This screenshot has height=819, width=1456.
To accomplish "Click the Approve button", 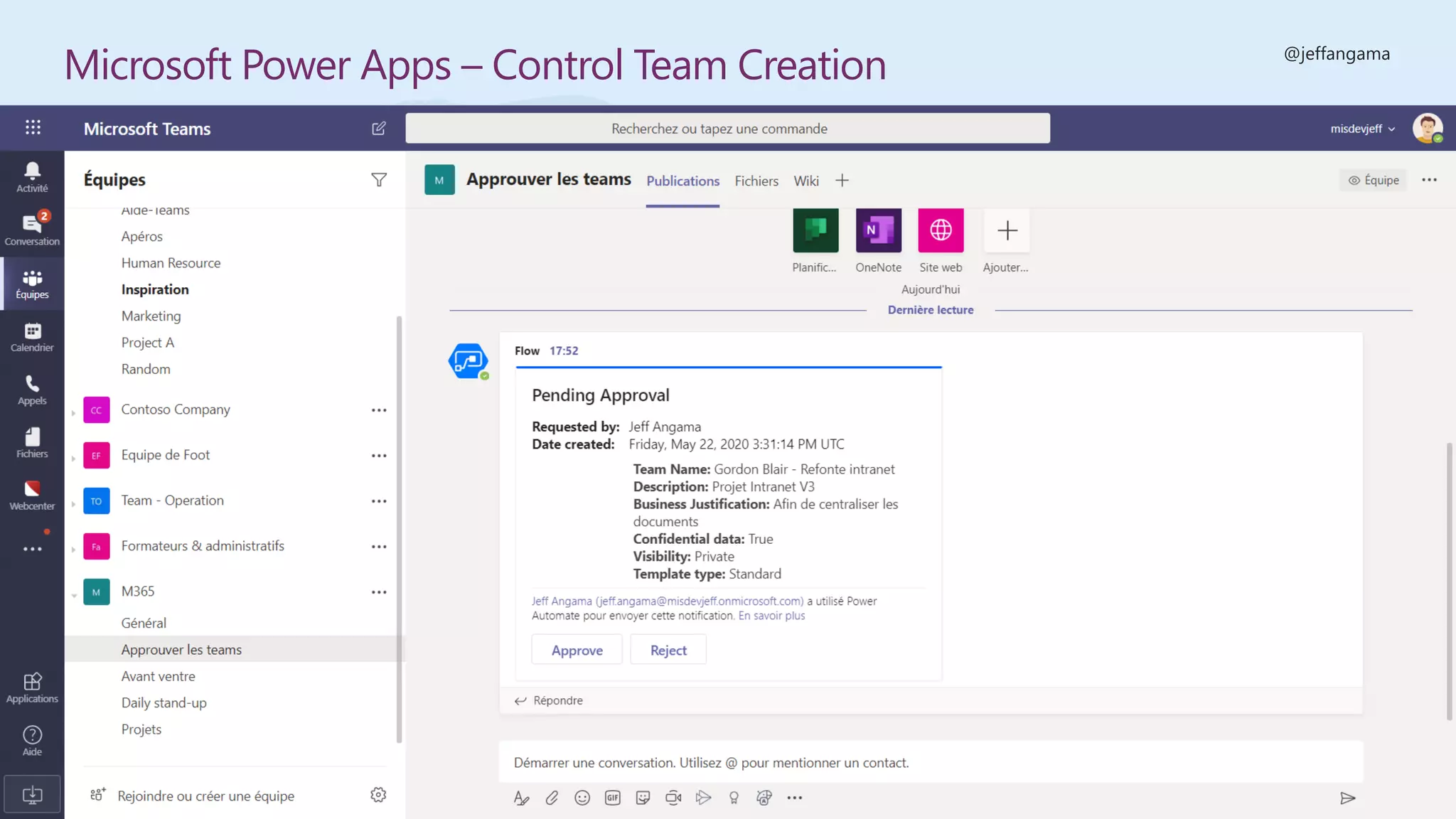I will tap(577, 650).
